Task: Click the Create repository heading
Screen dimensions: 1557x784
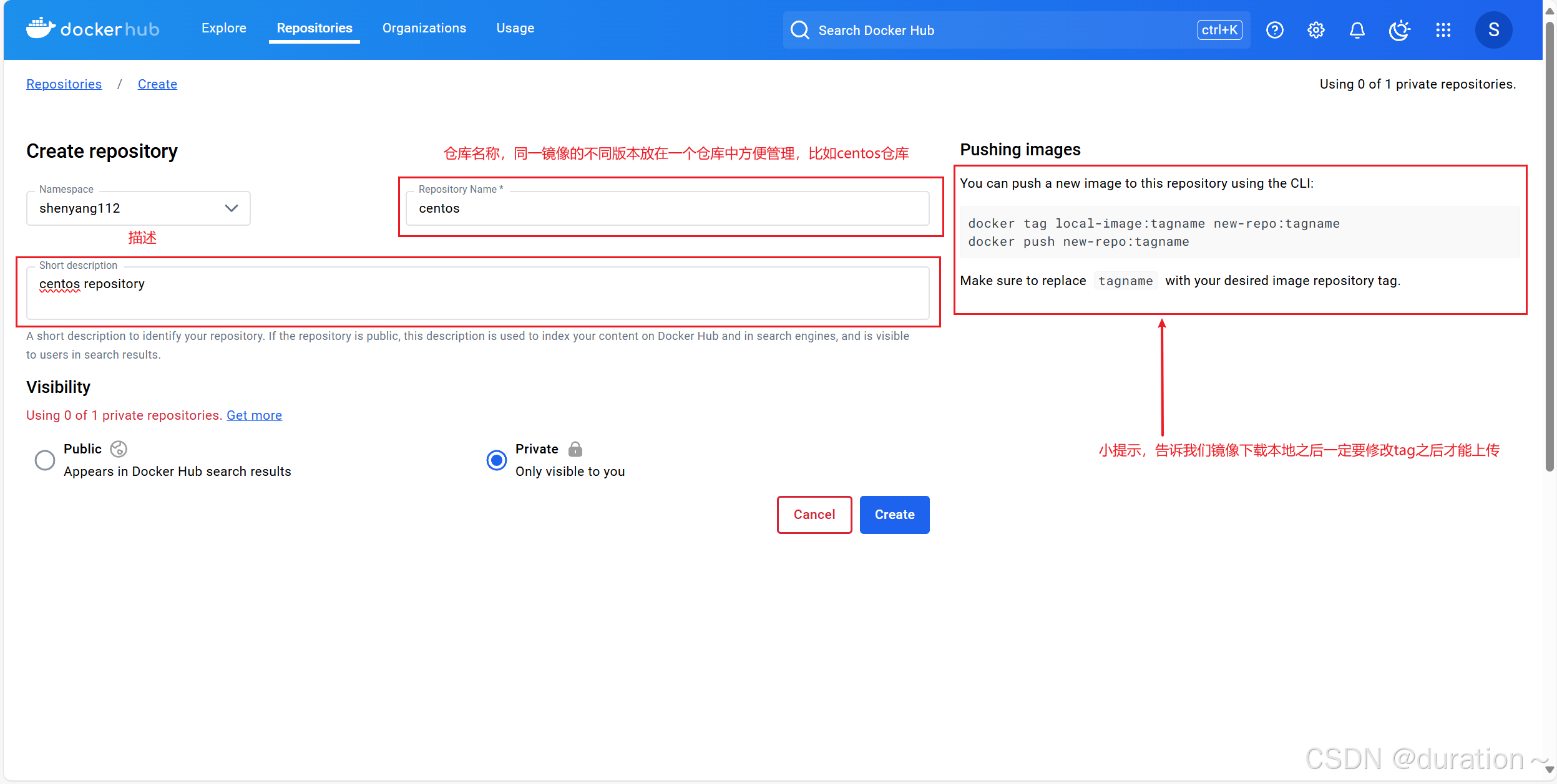Action: tap(102, 151)
